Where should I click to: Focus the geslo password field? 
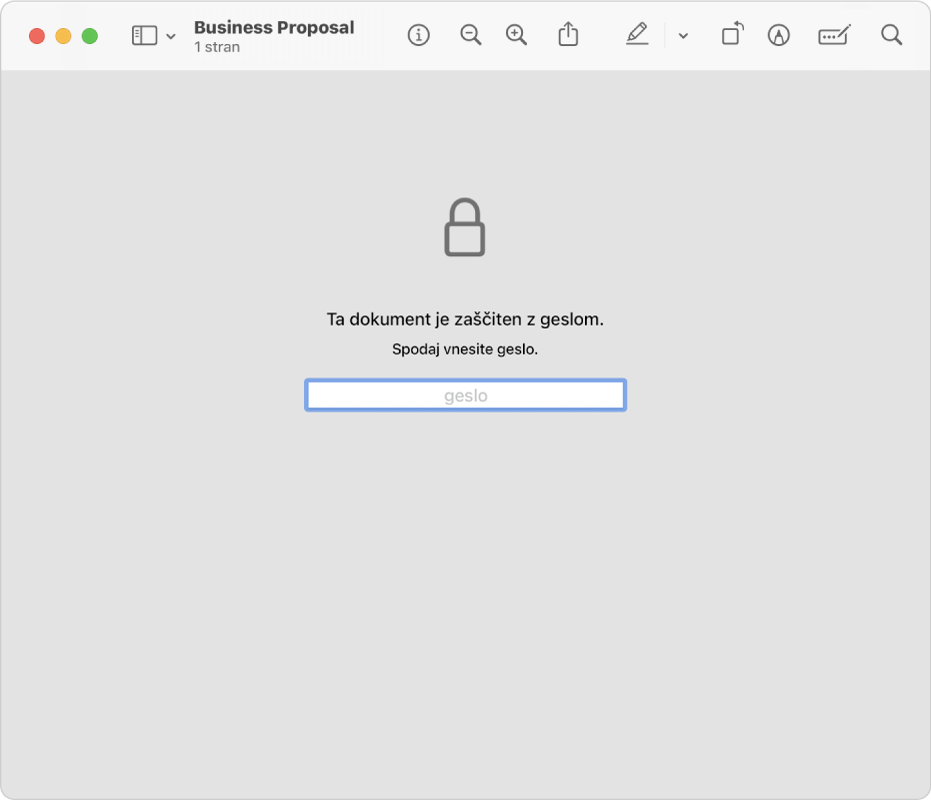(466, 395)
